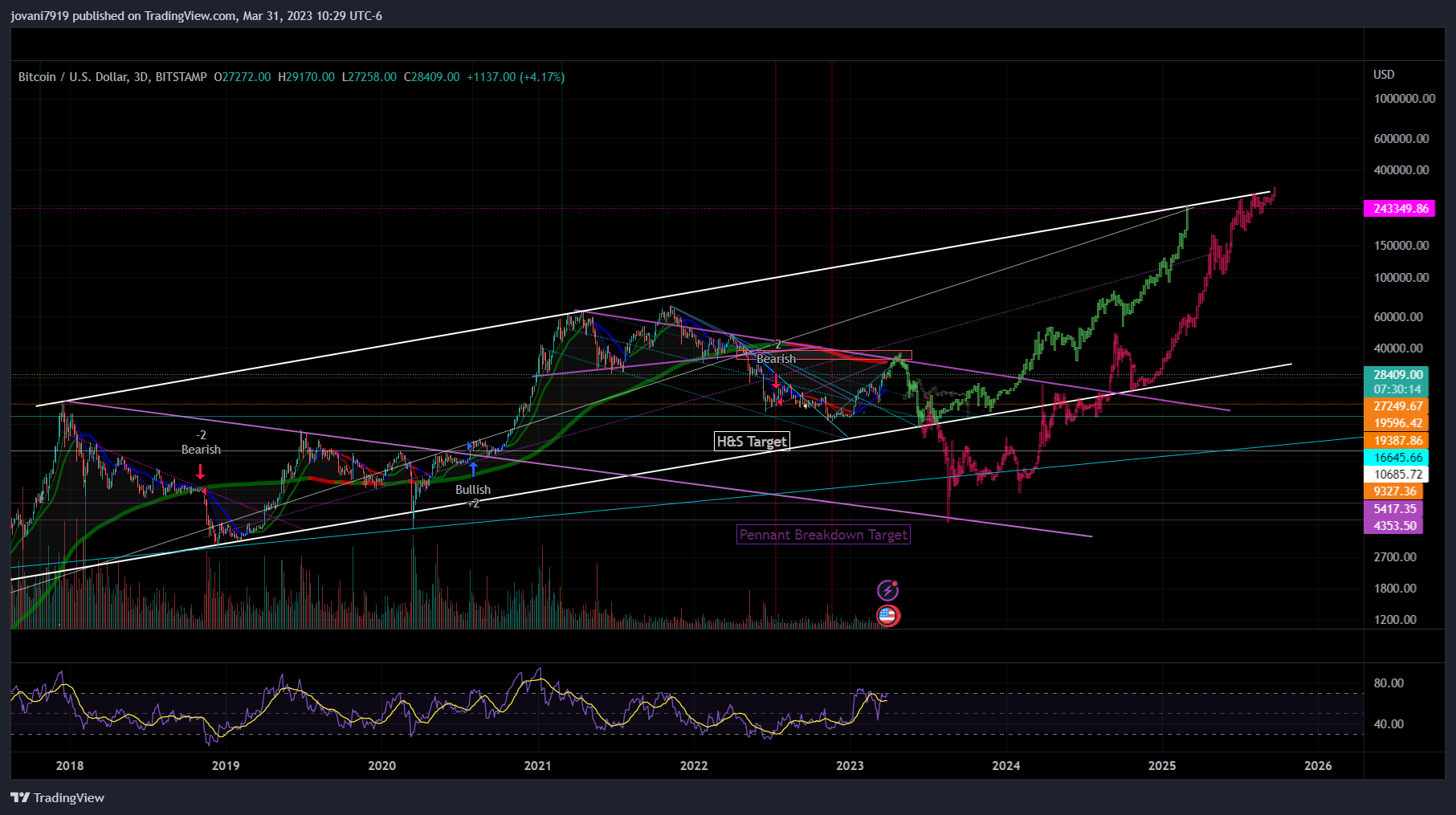Click the countdown timer 07:30:14

click(1396, 389)
